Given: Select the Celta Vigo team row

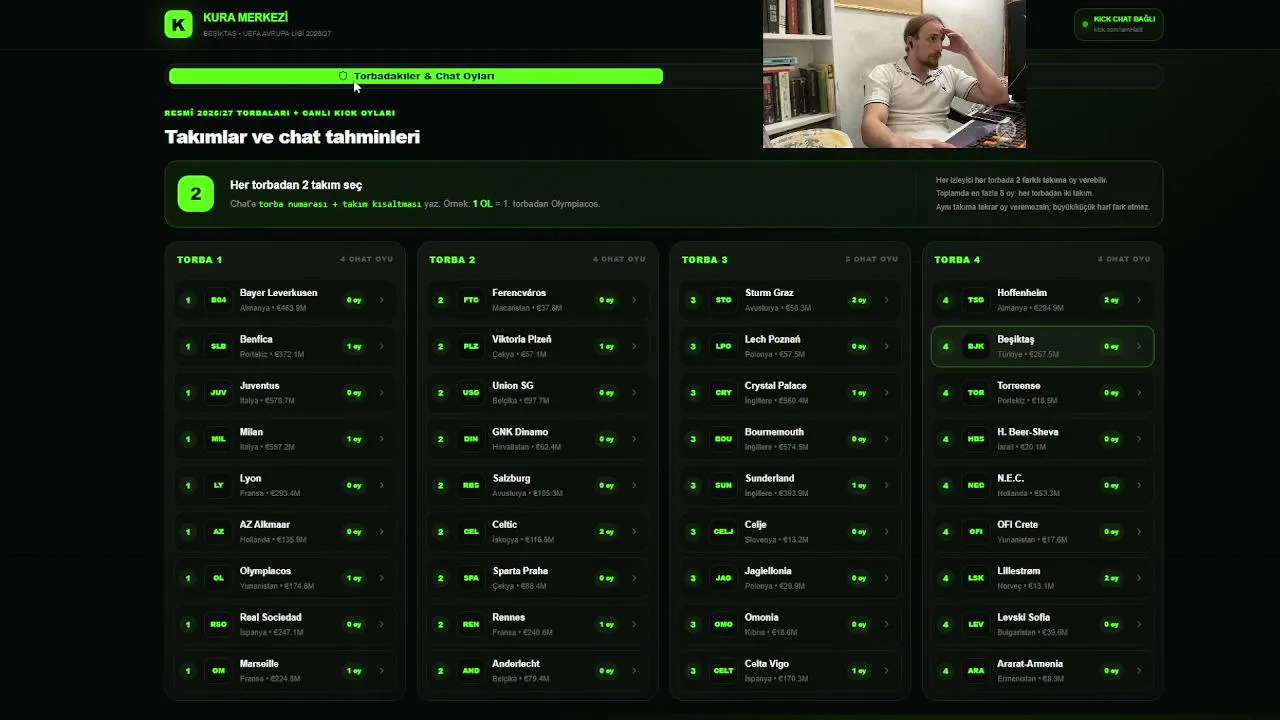Looking at the screenshot, I should [790, 671].
